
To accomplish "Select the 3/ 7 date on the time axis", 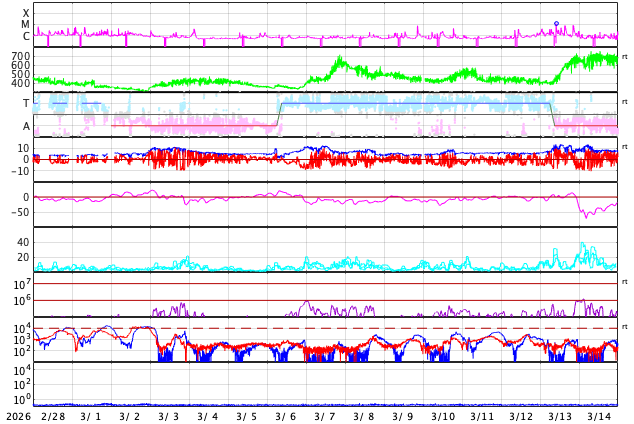I will 325,416.
